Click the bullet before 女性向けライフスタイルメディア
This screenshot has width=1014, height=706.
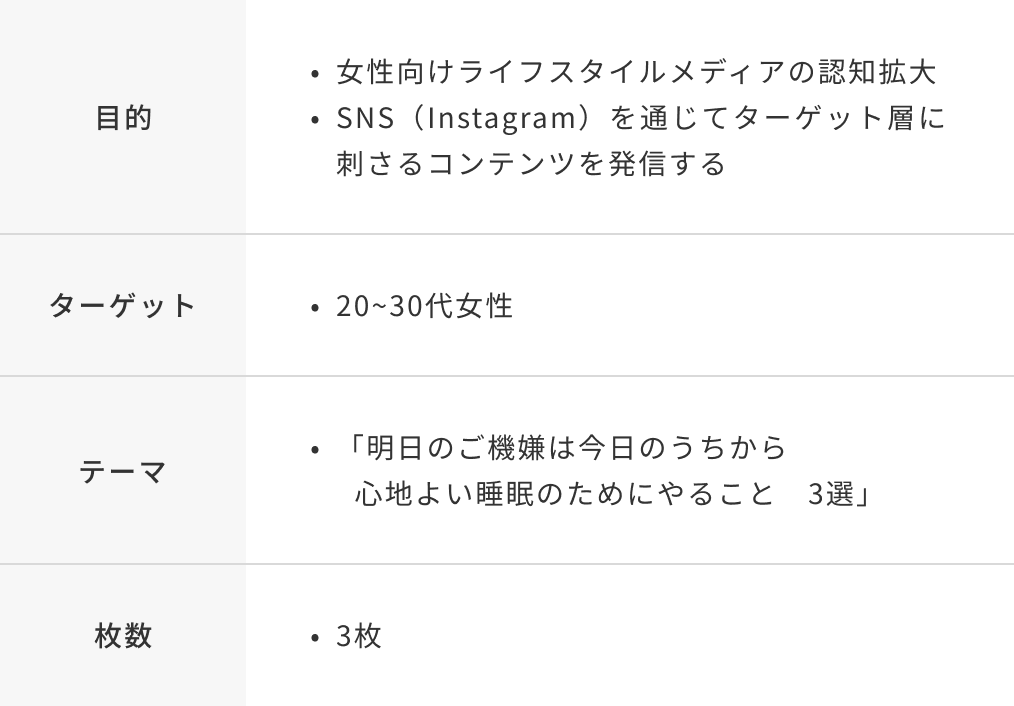[x=315, y=74]
